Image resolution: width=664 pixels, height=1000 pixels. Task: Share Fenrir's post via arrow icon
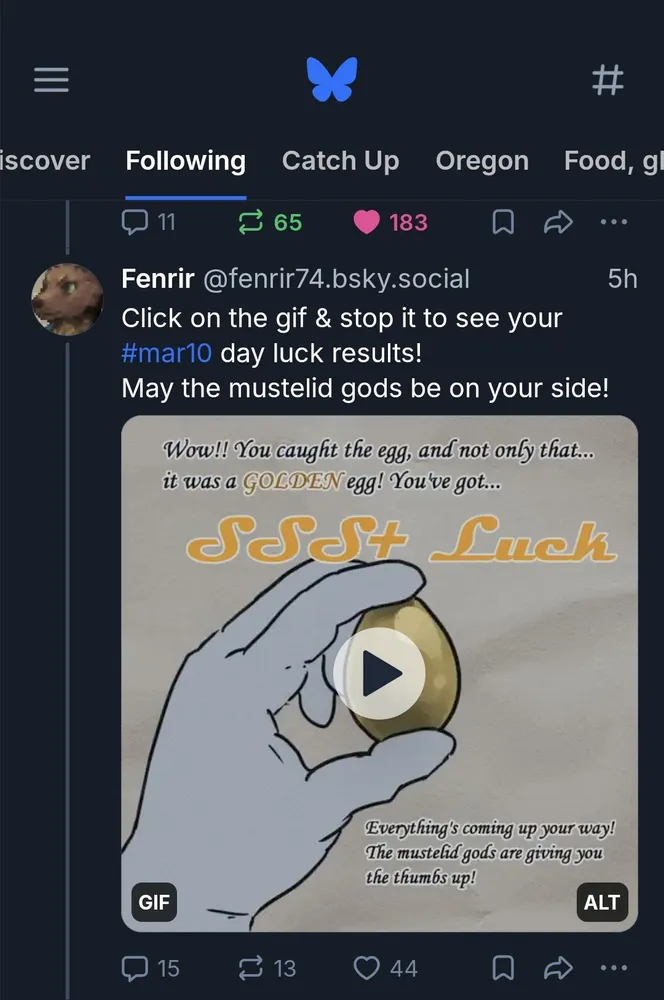(558, 967)
